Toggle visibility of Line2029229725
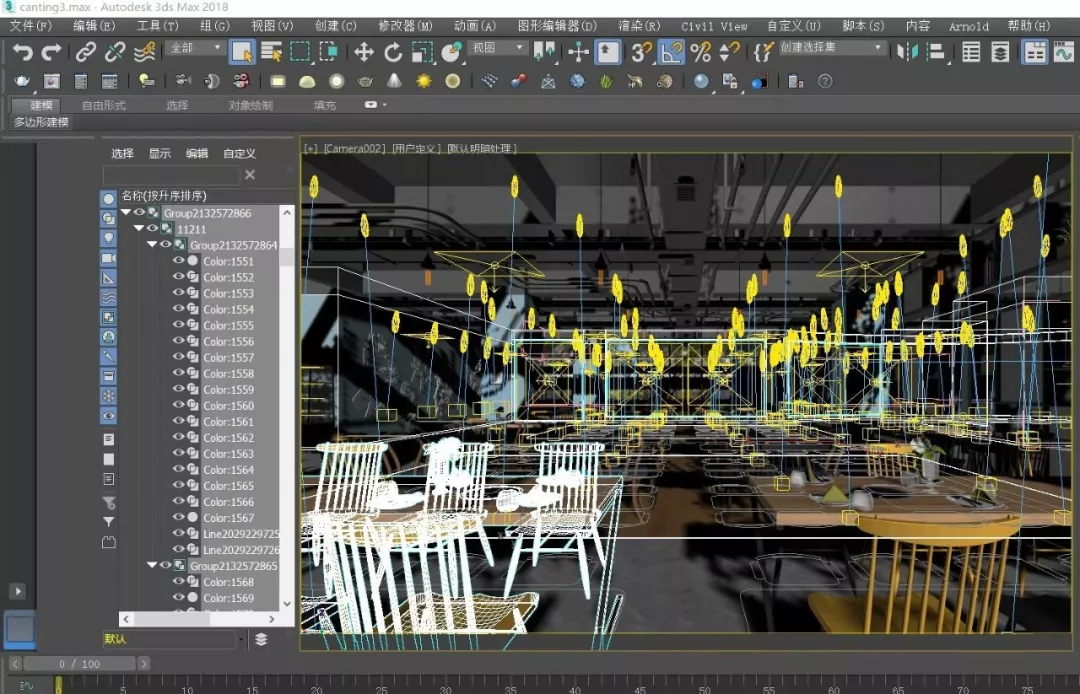The image size is (1080, 694). point(179,534)
